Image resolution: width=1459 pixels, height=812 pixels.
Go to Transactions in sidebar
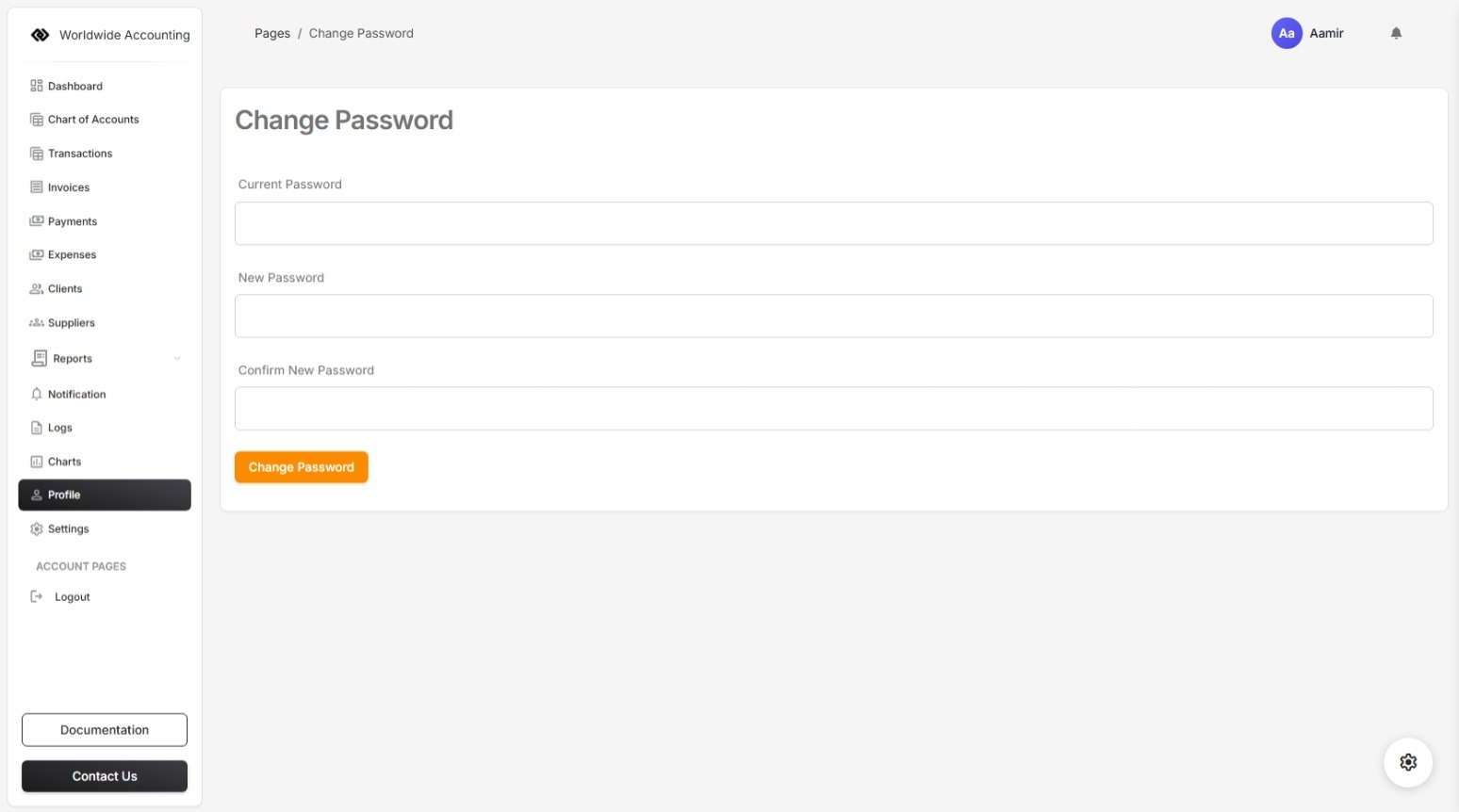point(80,154)
